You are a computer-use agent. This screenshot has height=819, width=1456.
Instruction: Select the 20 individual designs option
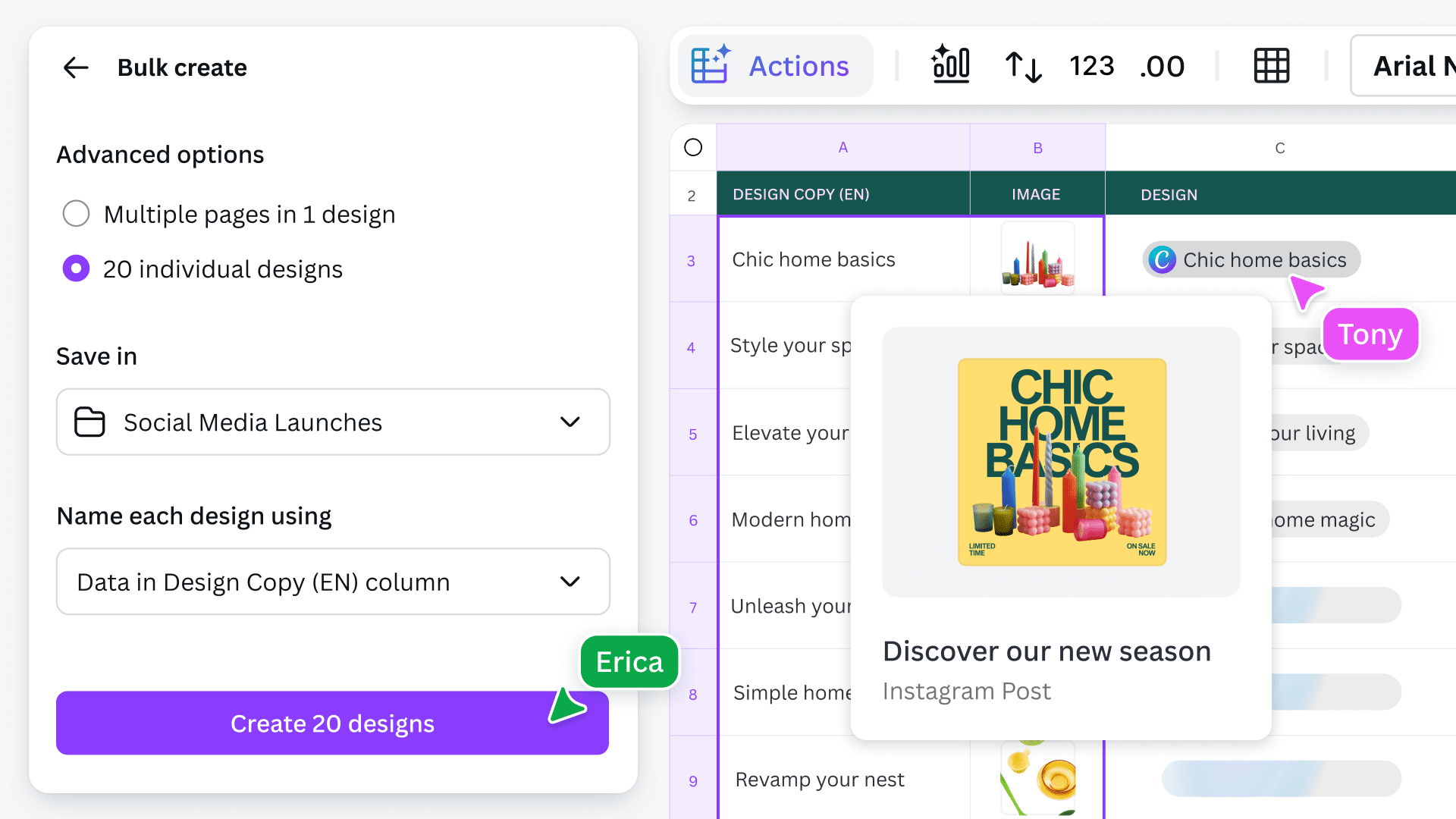(x=76, y=268)
